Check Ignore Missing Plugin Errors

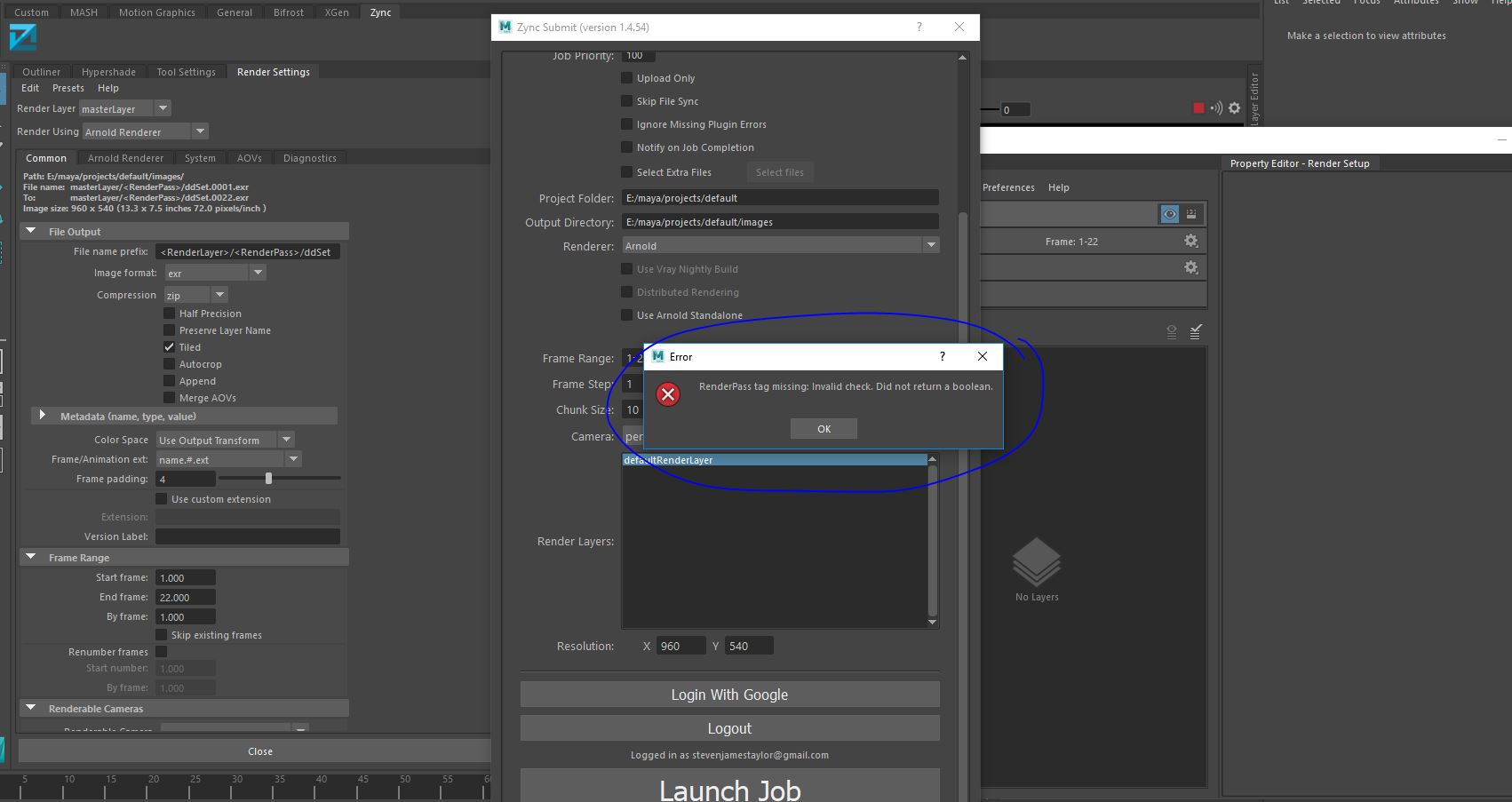point(626,124)
